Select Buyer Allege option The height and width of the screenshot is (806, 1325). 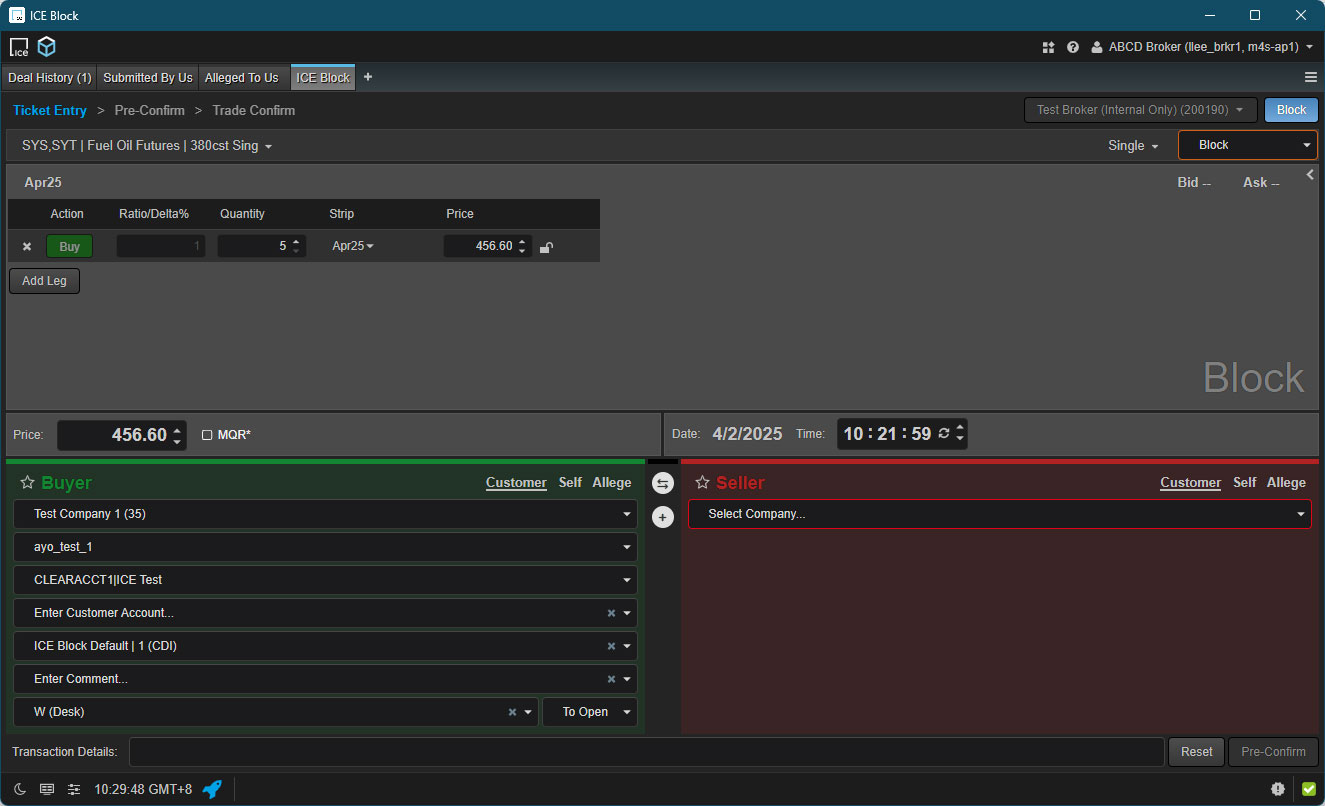[x=612, y=483]
